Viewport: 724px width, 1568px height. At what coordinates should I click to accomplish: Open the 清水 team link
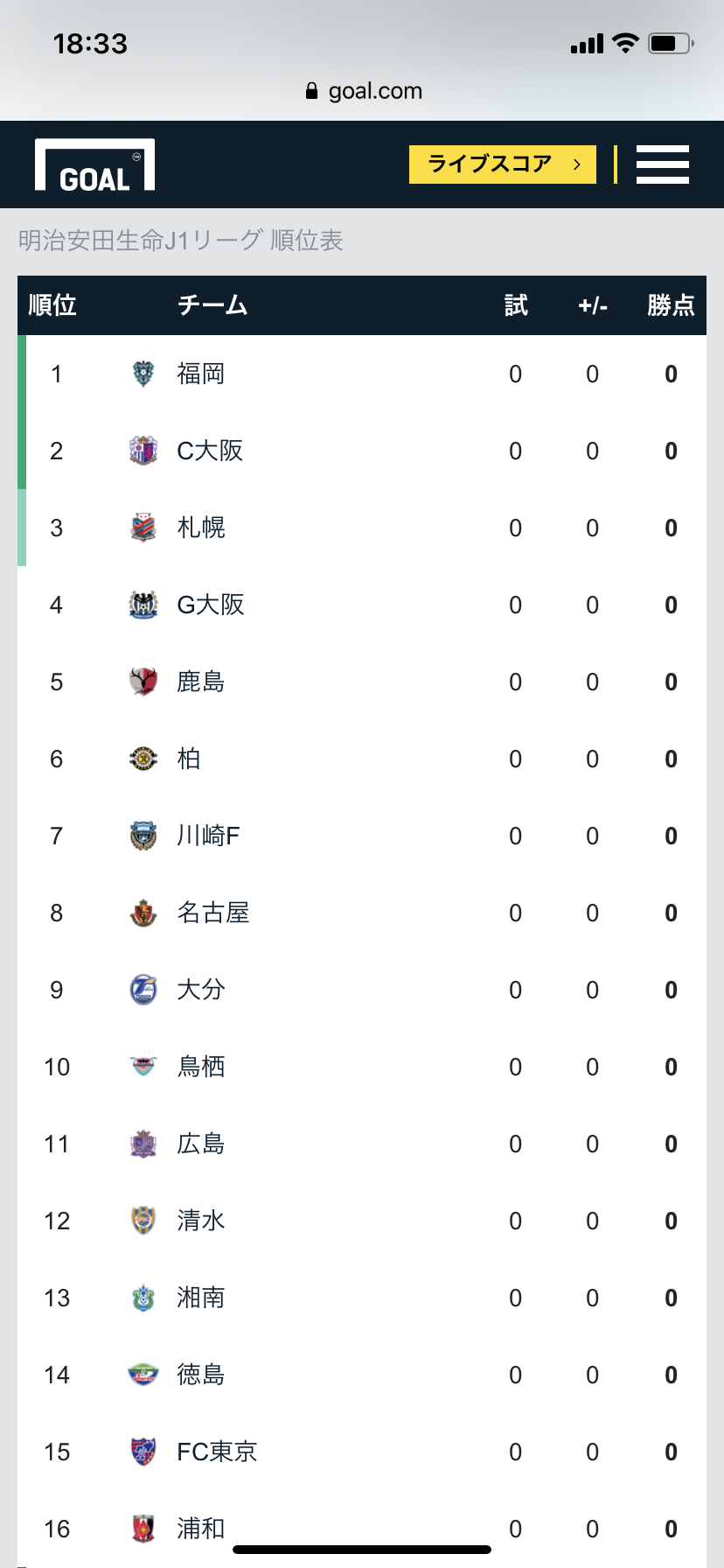(x=201, y=1221)
